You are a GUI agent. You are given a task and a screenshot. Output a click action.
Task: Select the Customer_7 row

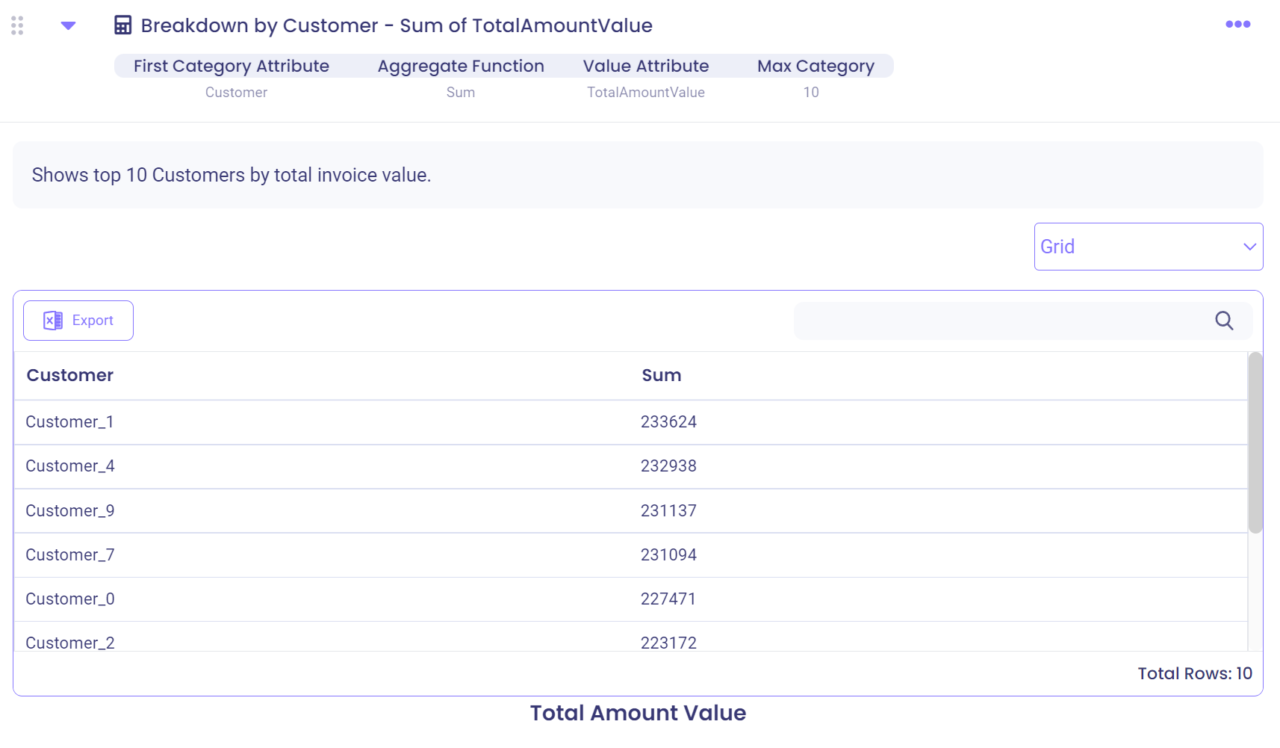[x=631, y=554]
